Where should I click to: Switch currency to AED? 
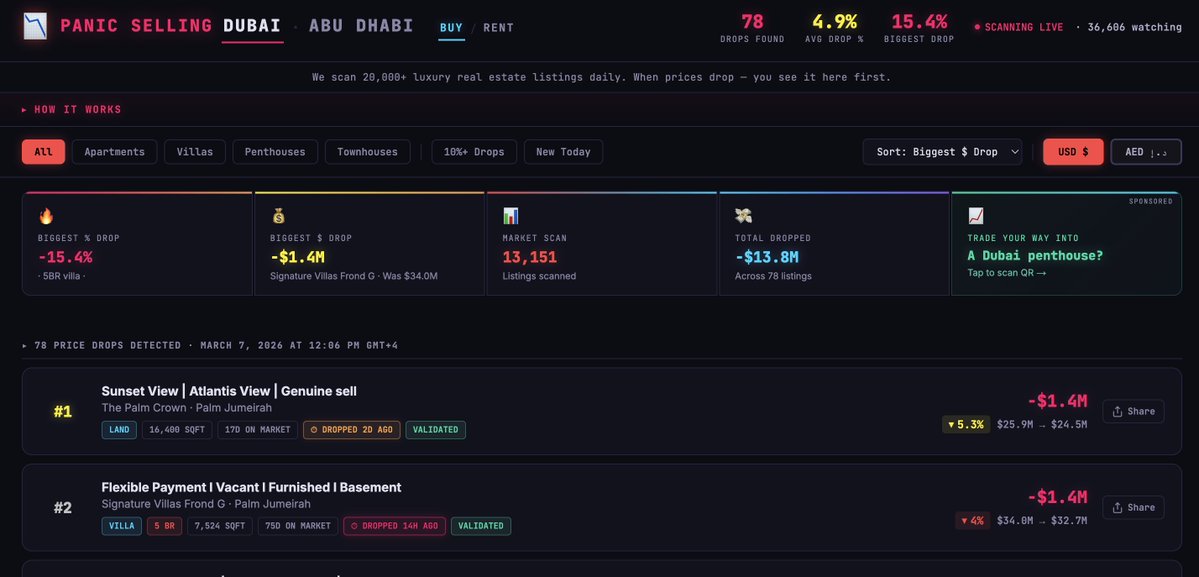click(1145, 151)
